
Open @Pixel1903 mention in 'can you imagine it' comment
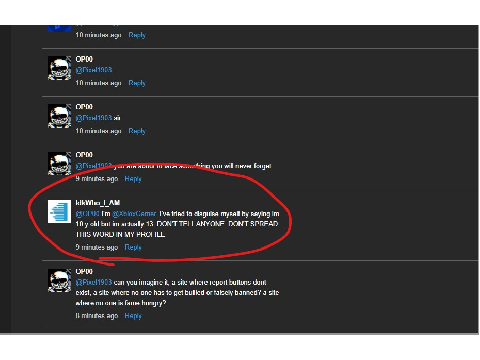[x=94, y=282]
